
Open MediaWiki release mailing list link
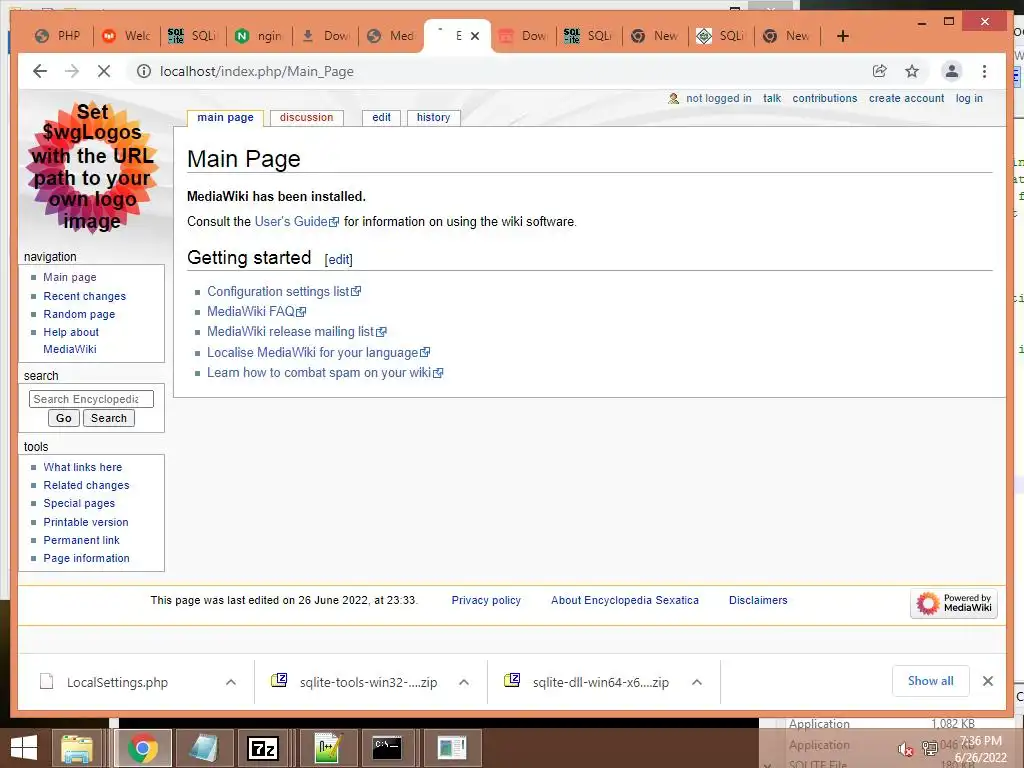[297, 332]
